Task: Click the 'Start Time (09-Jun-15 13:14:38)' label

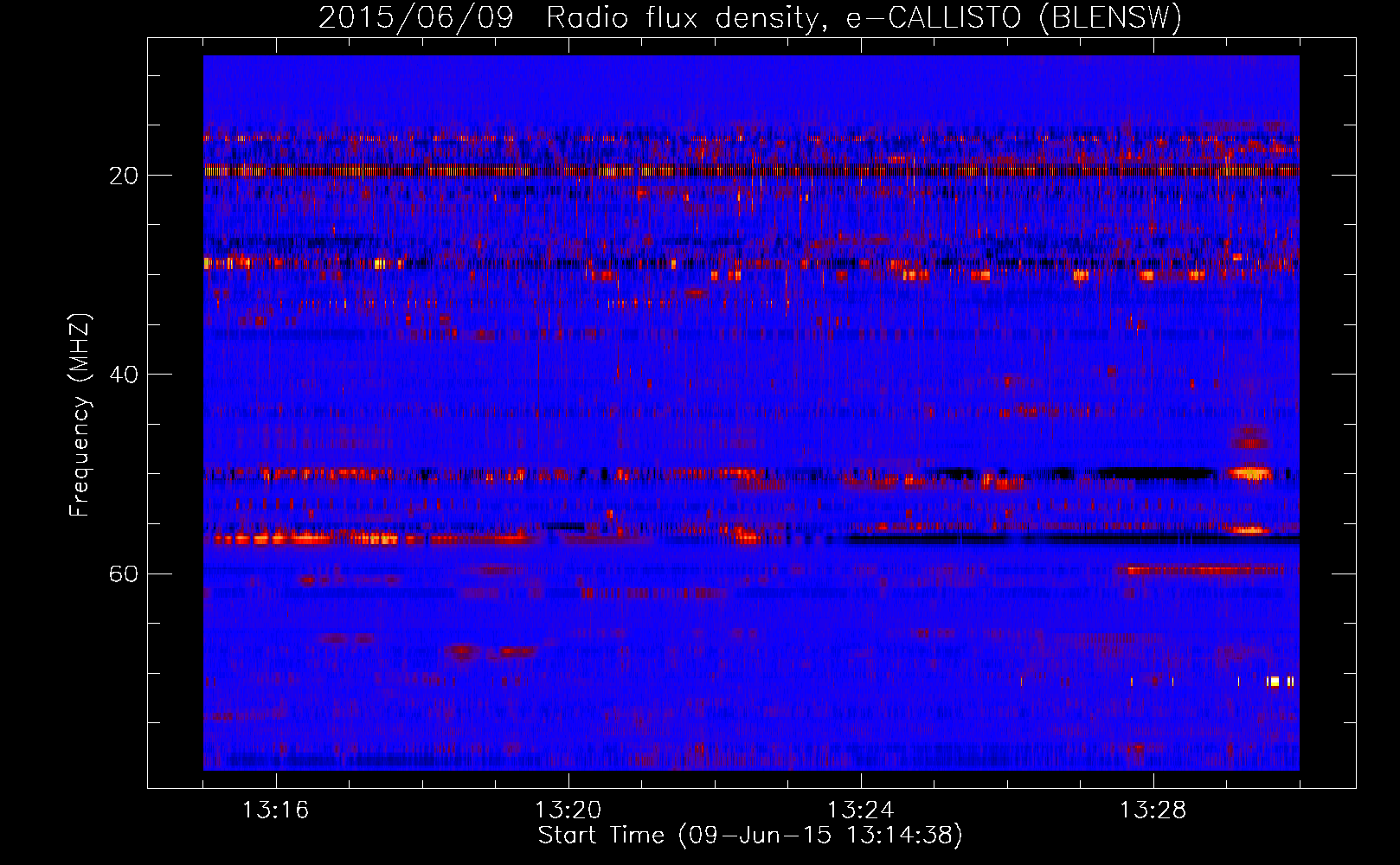Action: click(750, 836)
